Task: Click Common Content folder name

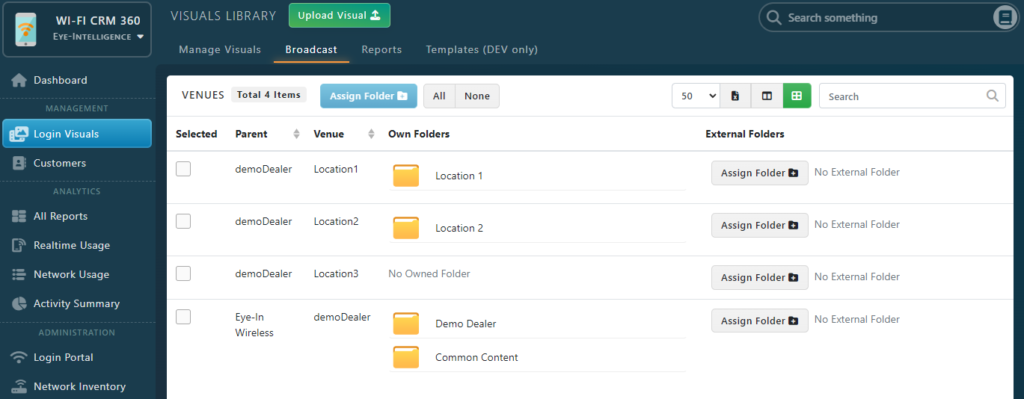Action: pos(477,357)
